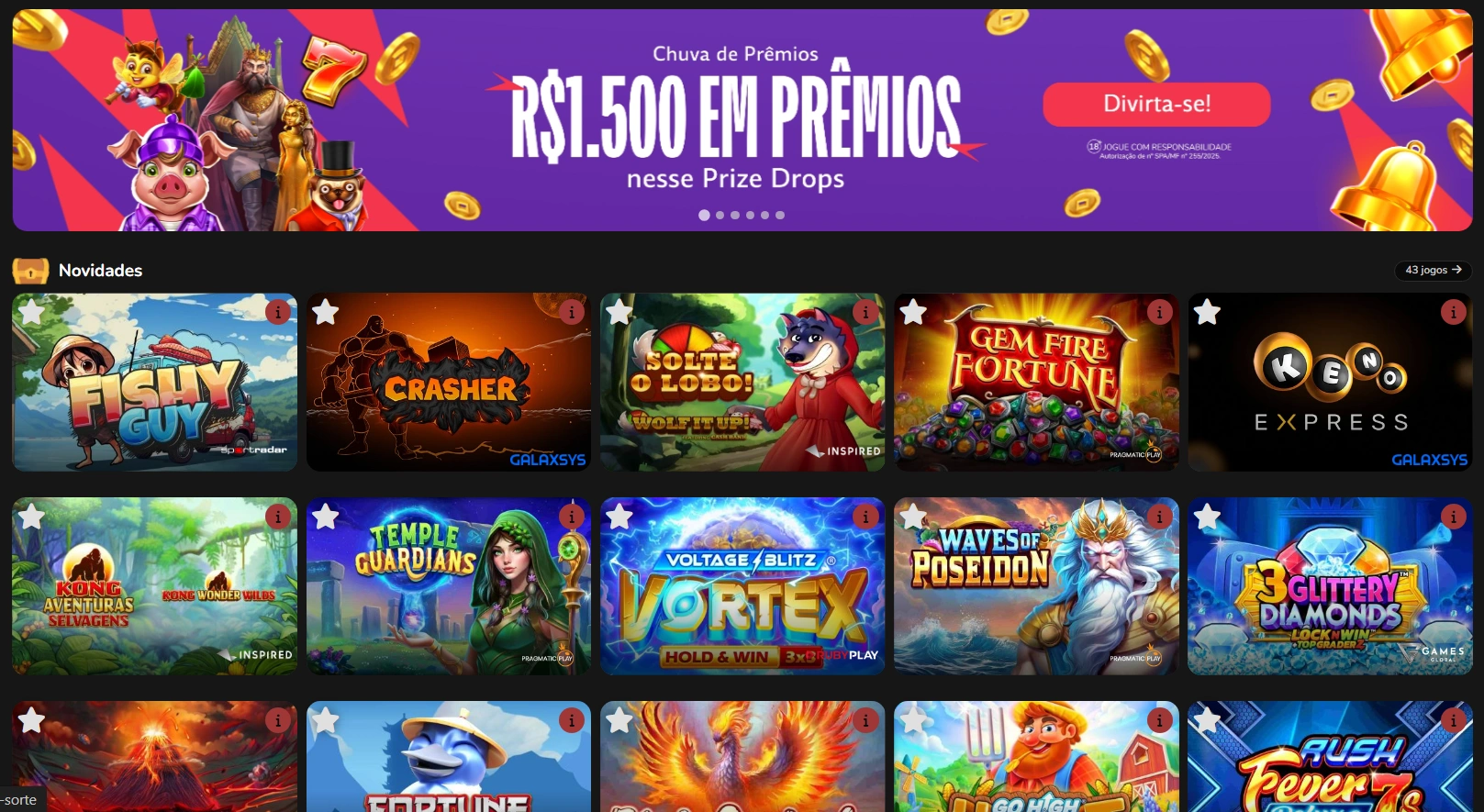Image resolution: width=1484 pixels, height=812 pixels.
Task: Favorite the Fishy Guy game star
Action: coord(32,312)
